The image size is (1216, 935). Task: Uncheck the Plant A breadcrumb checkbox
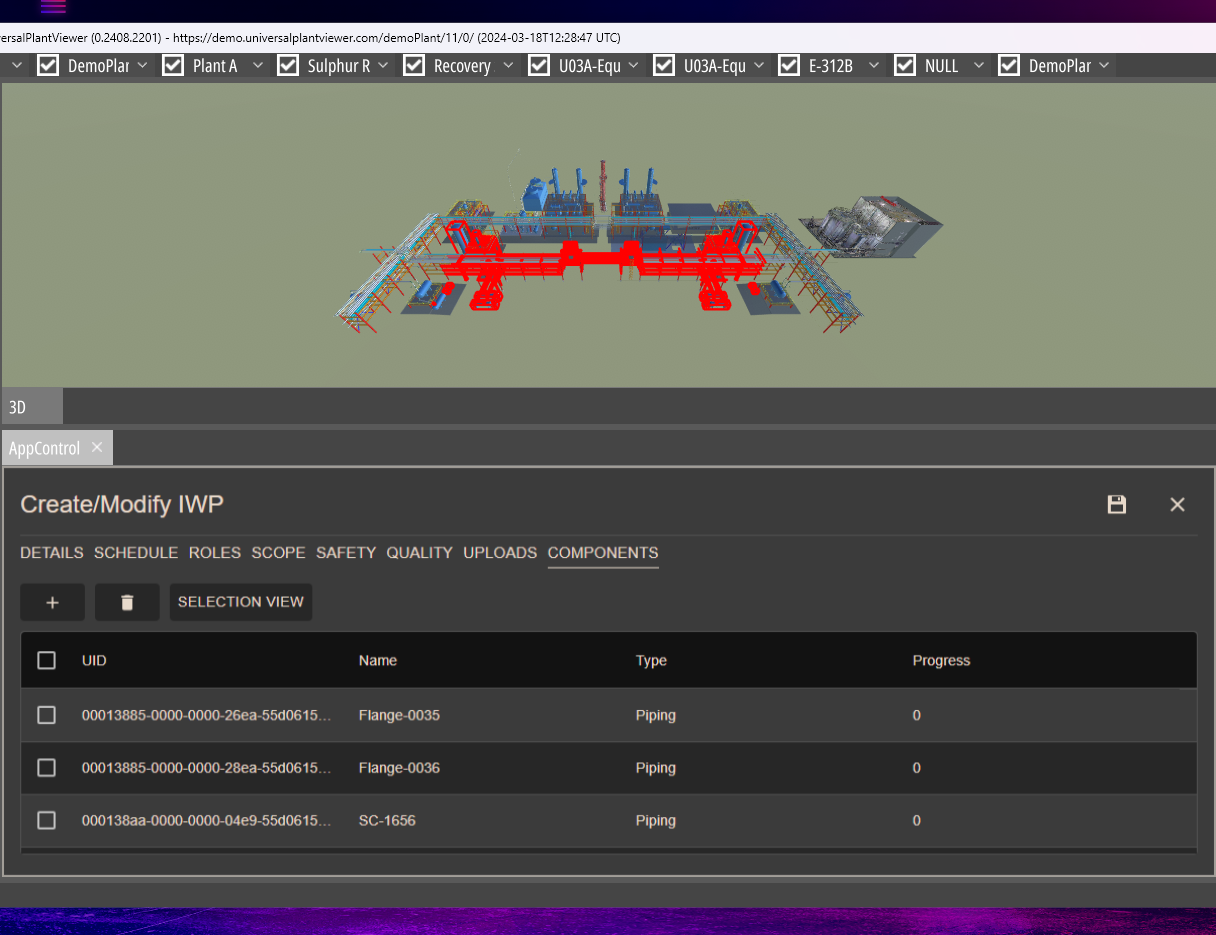click(173, 65)
